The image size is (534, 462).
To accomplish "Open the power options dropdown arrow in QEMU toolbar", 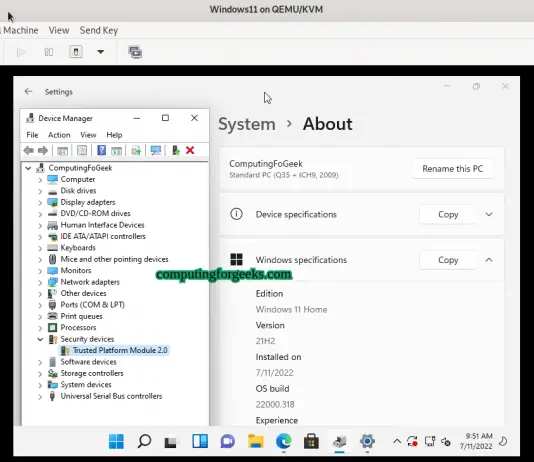I will [100, 52].
